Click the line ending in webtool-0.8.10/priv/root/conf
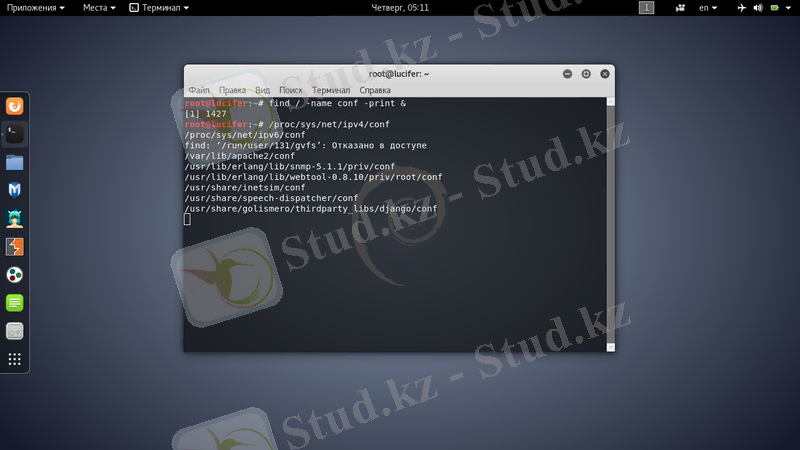This screenshot has height=450, width=800. click(x=313, y=177)
